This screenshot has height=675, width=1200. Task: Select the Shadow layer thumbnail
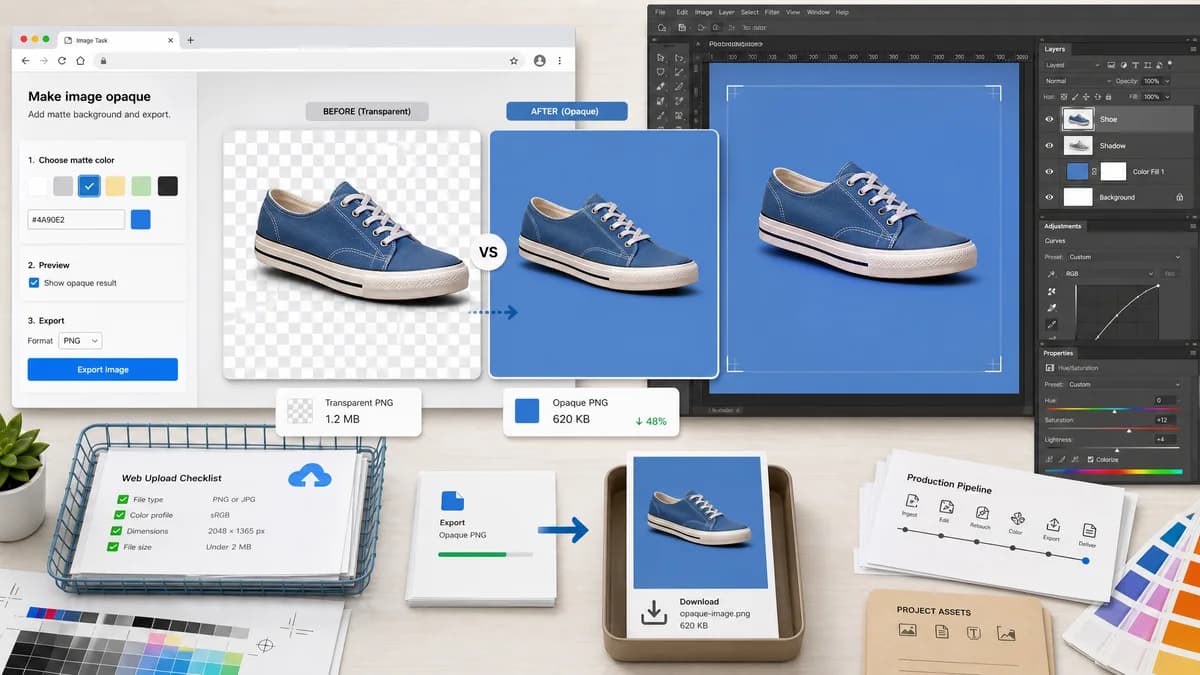tap(1077, 146)
